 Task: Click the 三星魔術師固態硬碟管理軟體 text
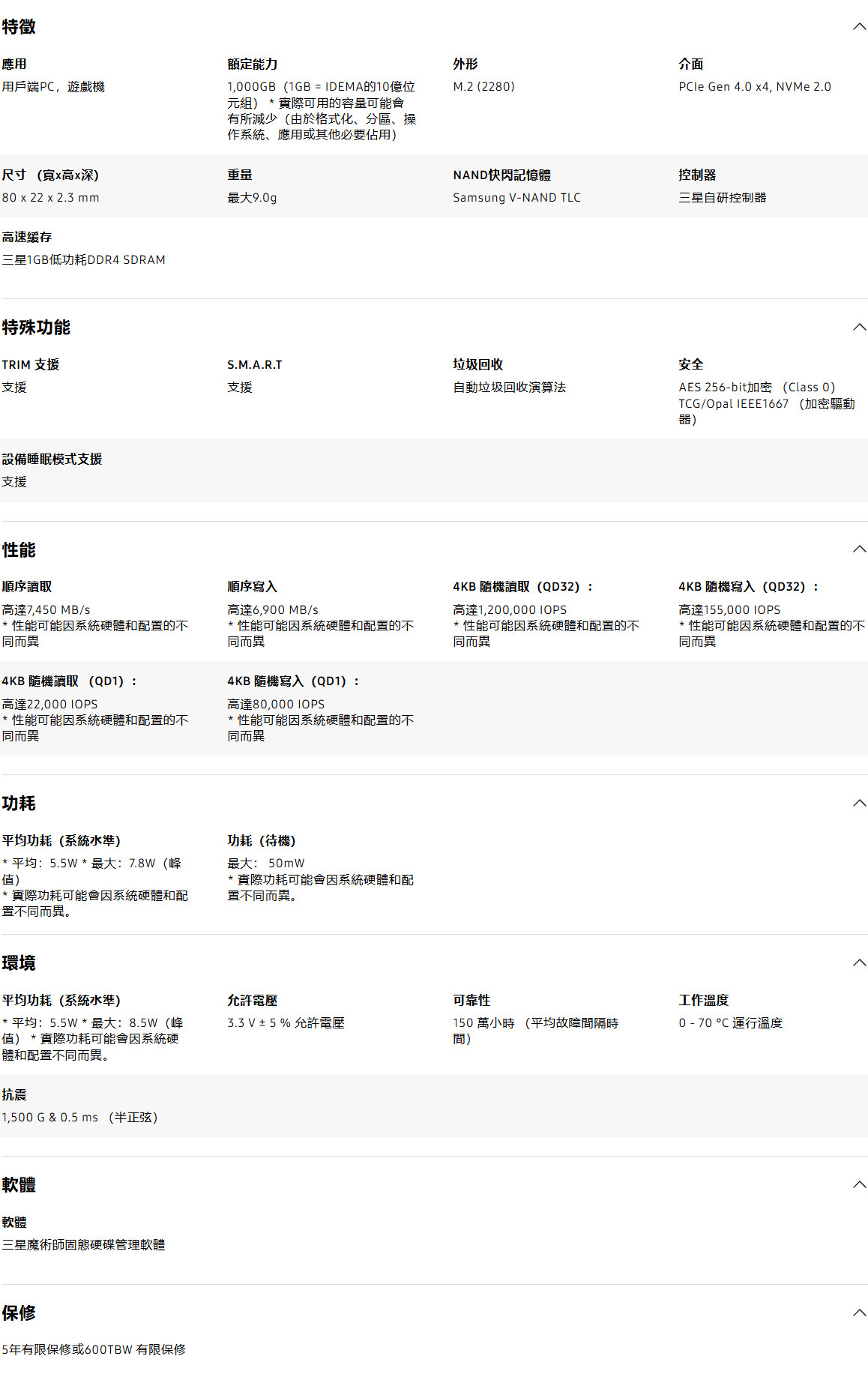point(83,1245)
